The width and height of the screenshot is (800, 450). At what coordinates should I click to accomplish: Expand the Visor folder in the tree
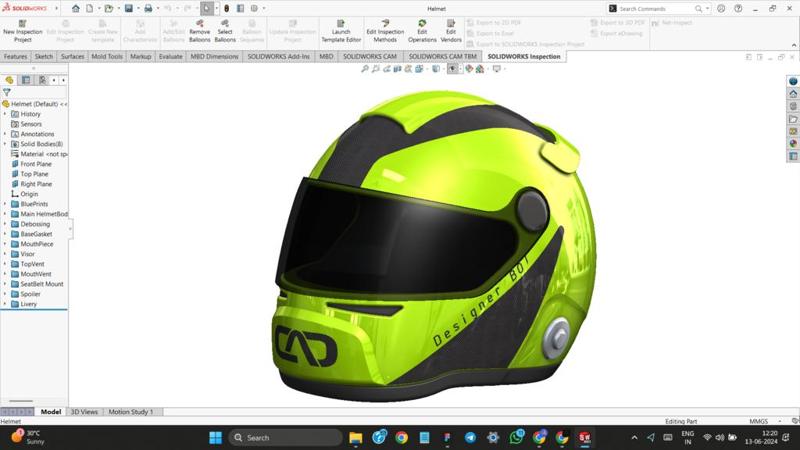(x=5, y=254)
